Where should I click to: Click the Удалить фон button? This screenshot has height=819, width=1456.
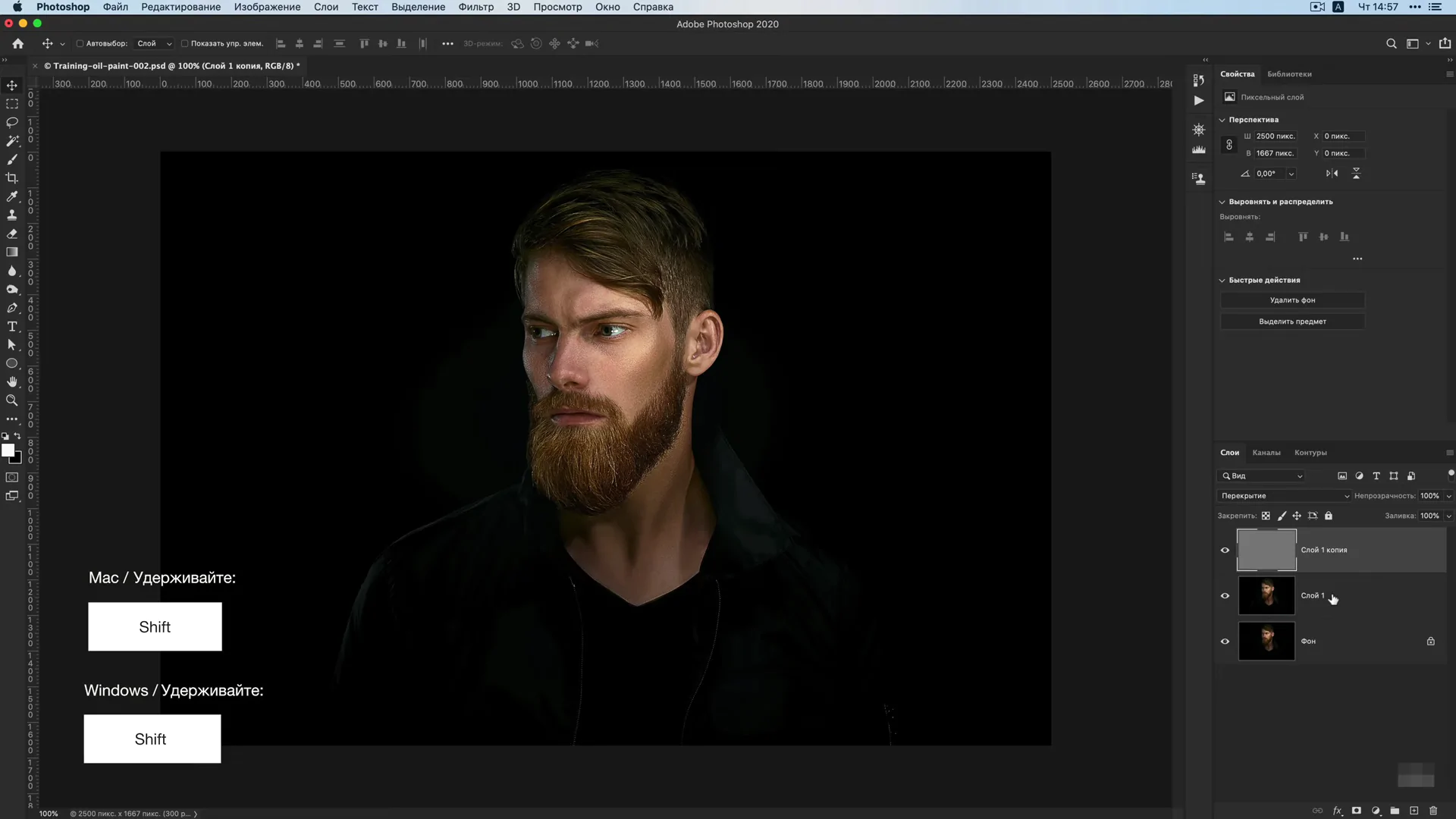[1292, 300]
